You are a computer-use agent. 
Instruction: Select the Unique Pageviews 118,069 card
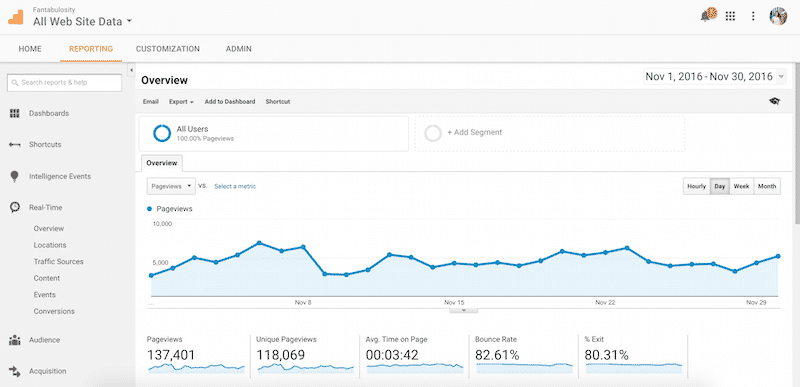pos(305,356)
